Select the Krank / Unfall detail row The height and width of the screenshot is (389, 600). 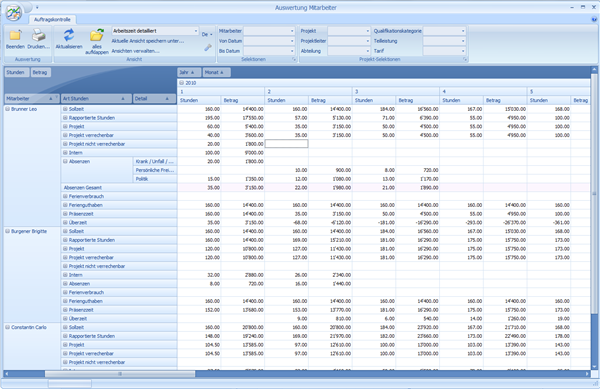click(155, 161)
